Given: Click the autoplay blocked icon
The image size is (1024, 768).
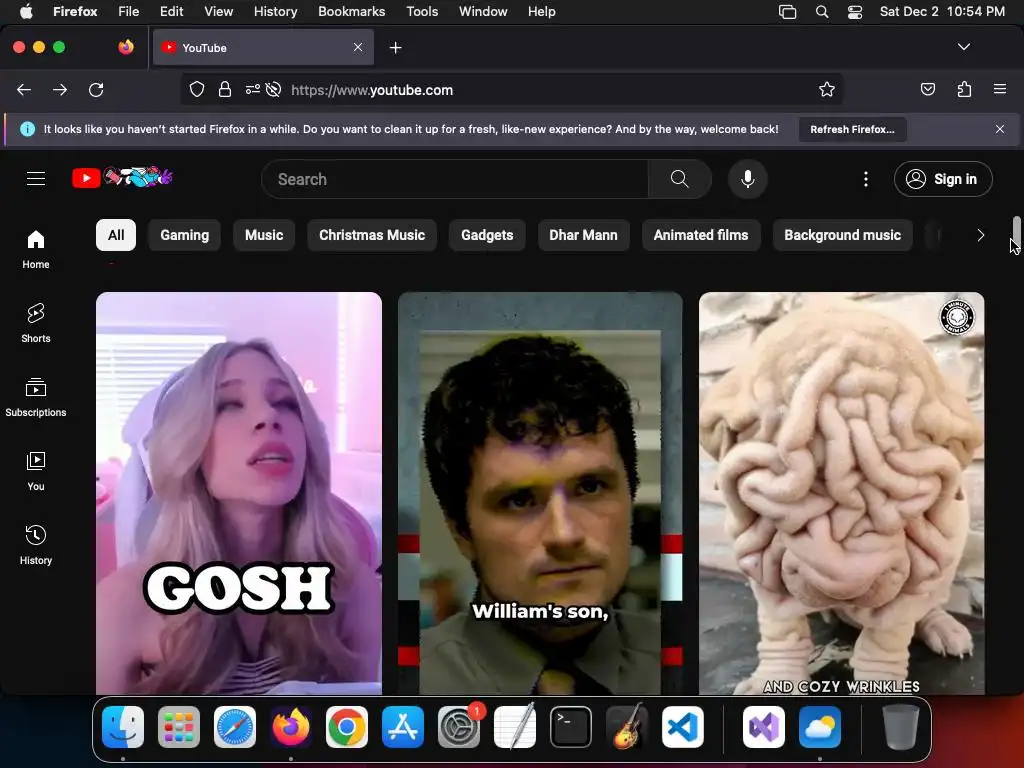Looking at the screenshot, I should click(274, 89).
